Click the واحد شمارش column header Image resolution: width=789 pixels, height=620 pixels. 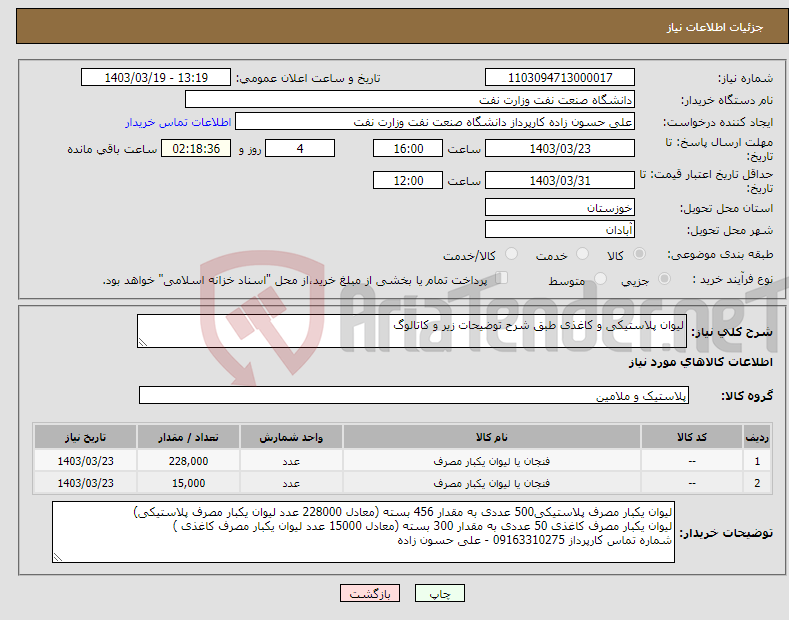(291, 437)
